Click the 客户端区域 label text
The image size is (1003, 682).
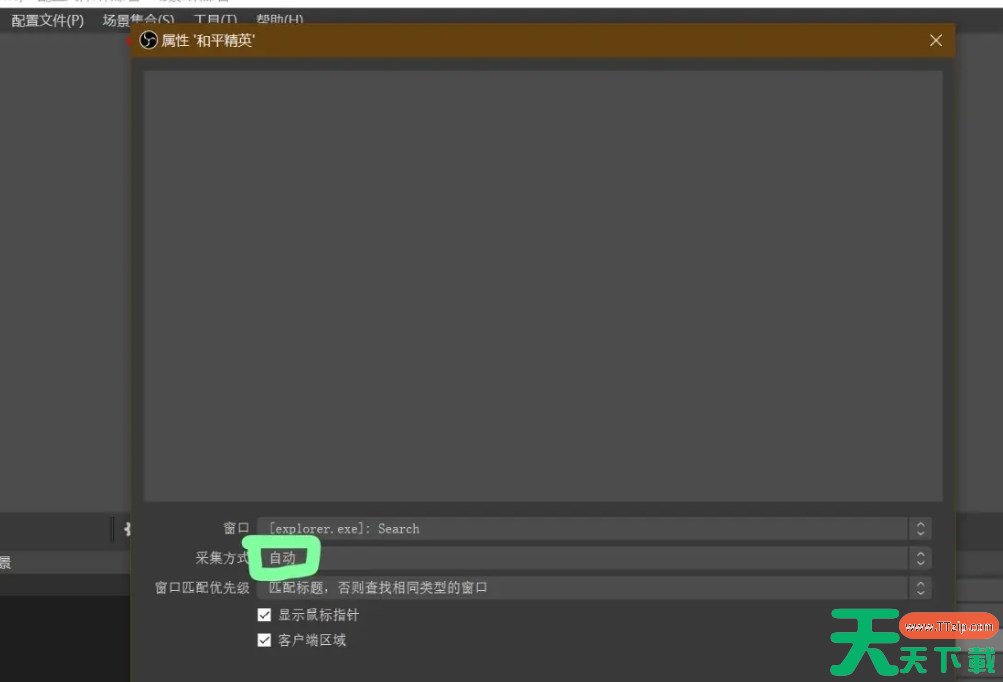click(312, 640)
